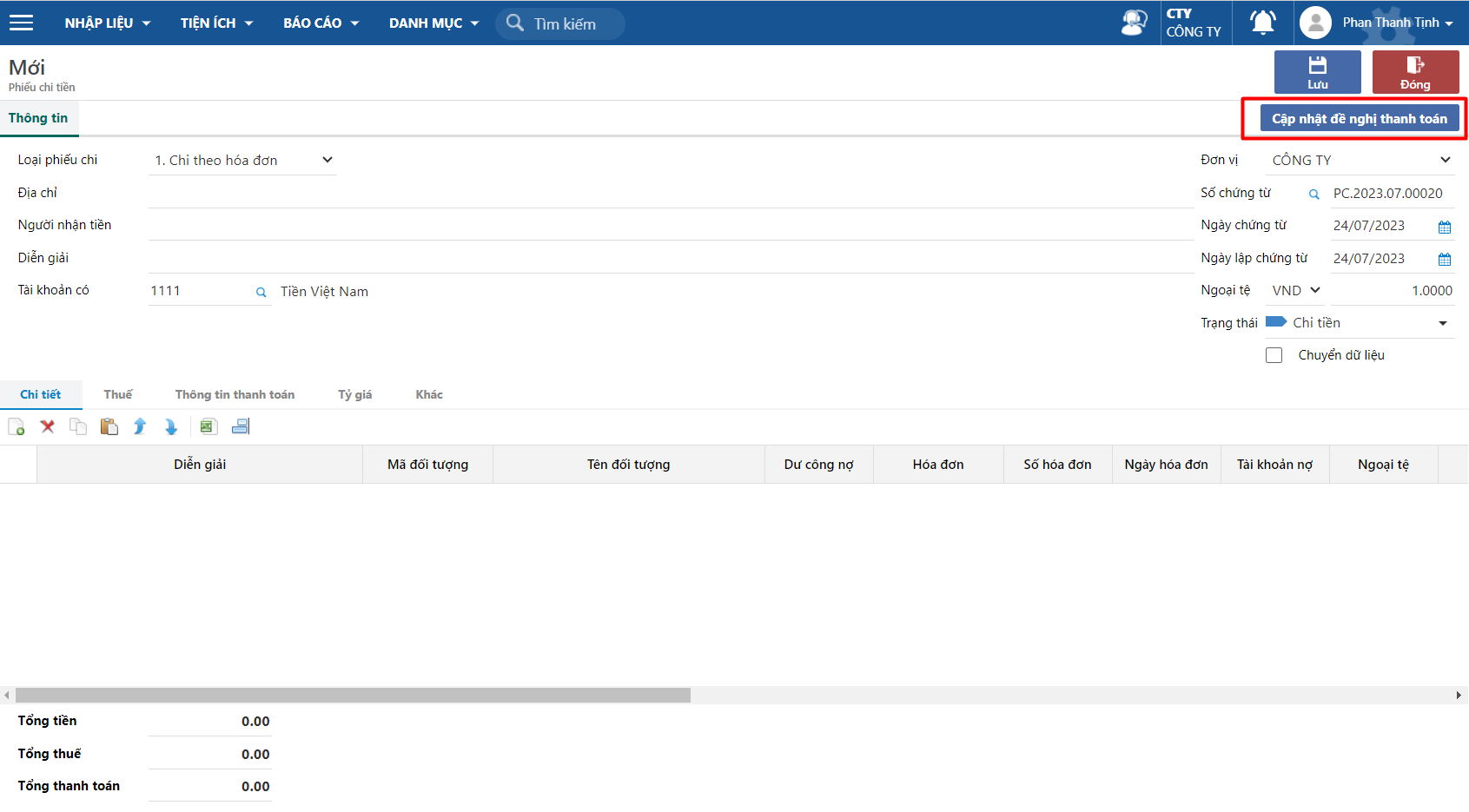Click the blue move row down arrow
The width and height of the screenshot is (1469, 812).
pos(171,426)
